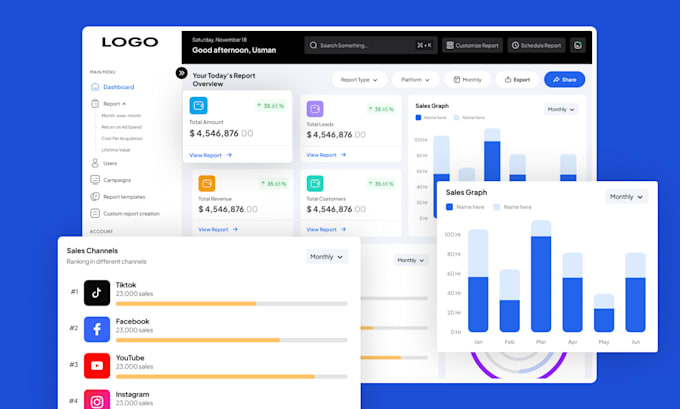Viewport: 680px width, 409px height.
Task: Click the TikTok sales progress bar
Action: click(232, 304)
